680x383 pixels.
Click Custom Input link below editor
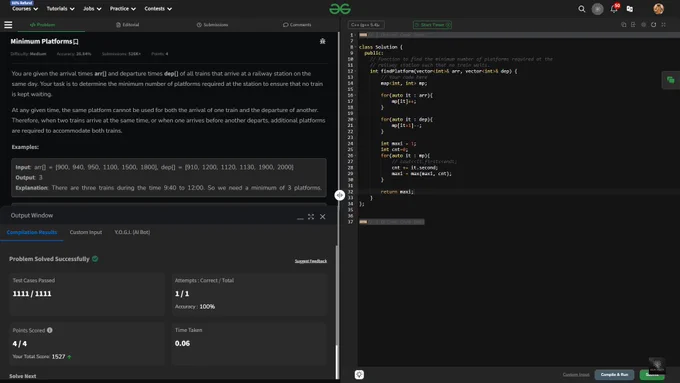pos(576,375)
